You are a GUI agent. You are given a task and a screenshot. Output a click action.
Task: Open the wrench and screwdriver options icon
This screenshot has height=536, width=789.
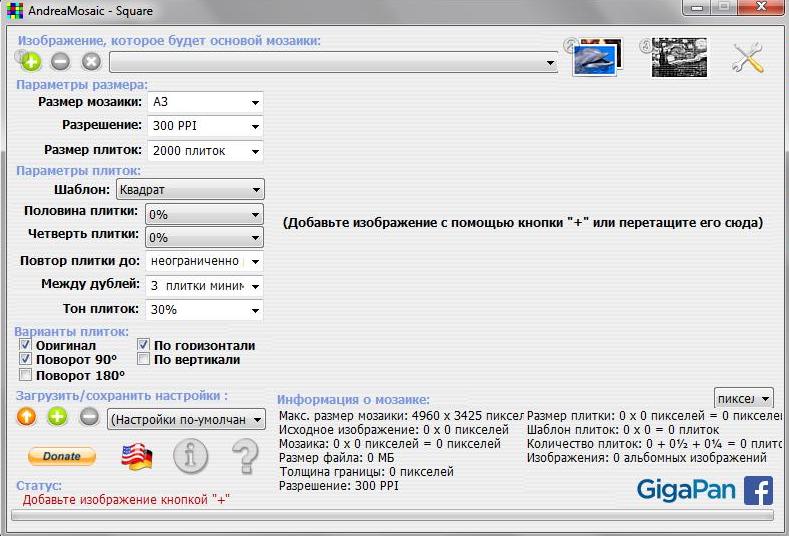(748, 58)
